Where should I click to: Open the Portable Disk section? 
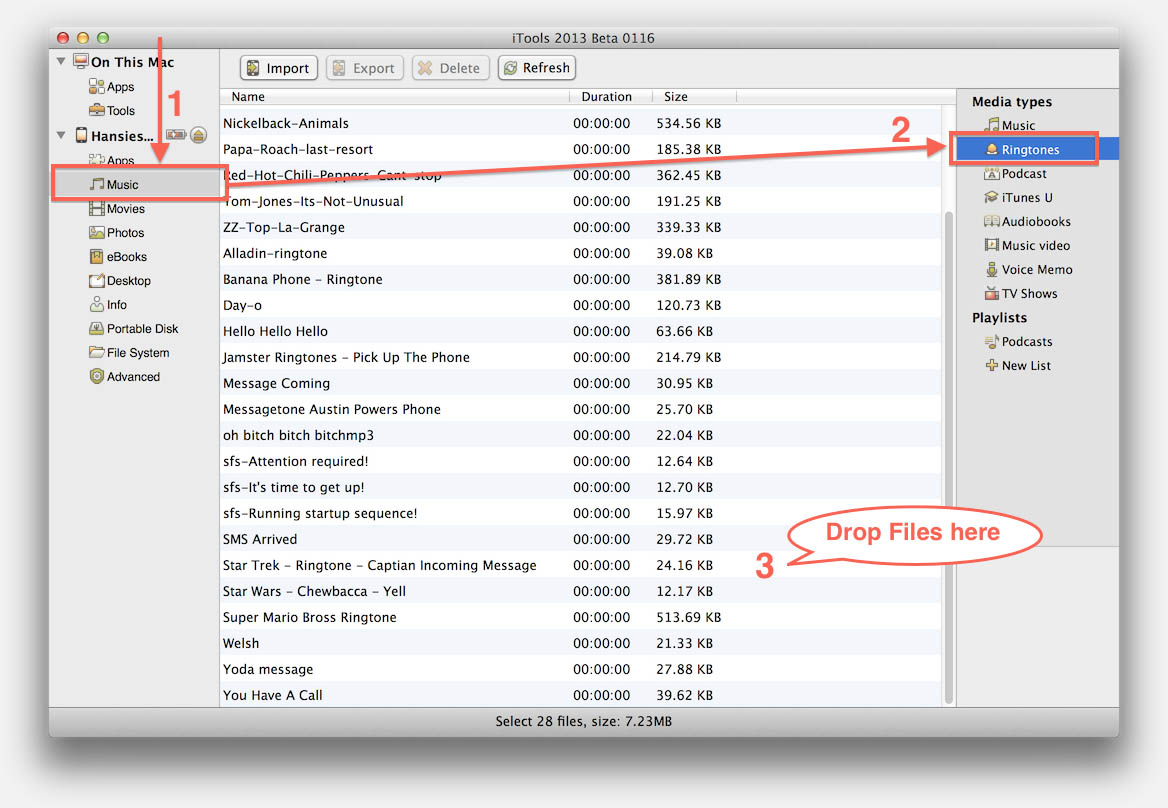pyautogui.click(x=133, y=328)
